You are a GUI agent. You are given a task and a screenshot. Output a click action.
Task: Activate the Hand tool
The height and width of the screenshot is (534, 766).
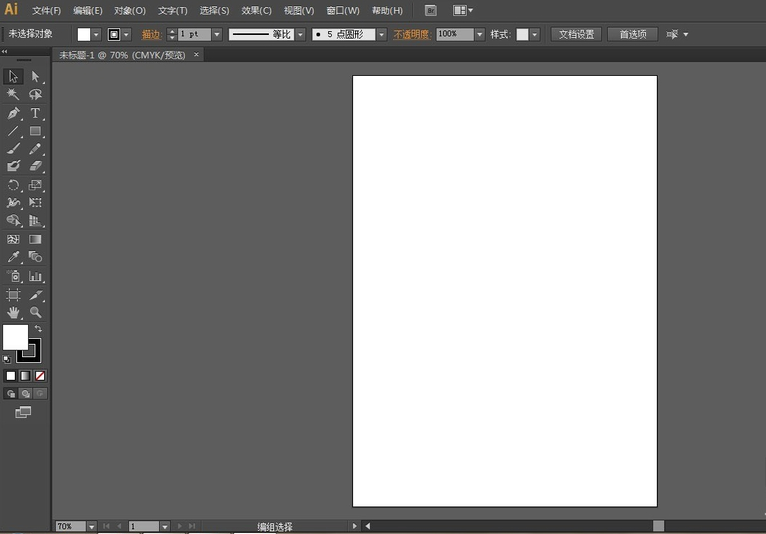pyautogui.click(x=13, y=313)
